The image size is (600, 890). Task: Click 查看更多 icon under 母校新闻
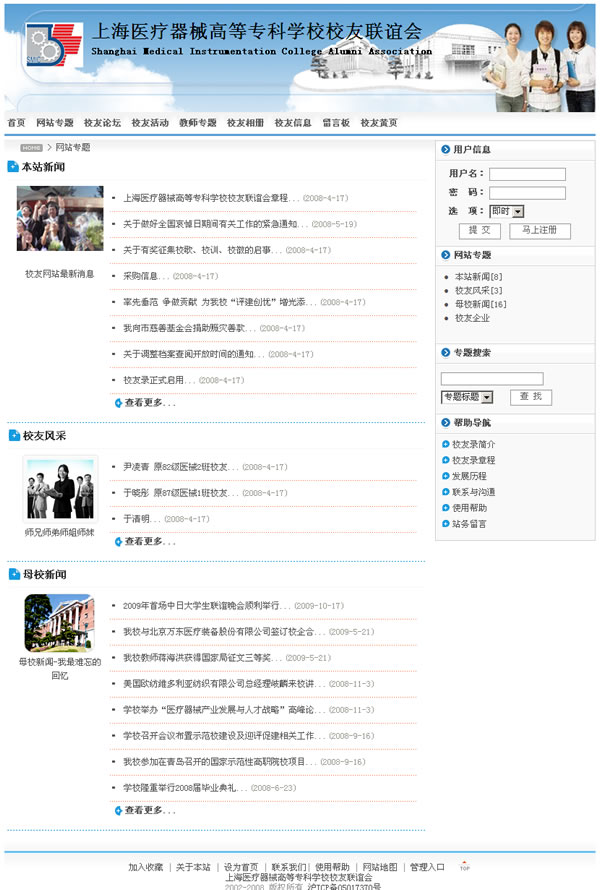point(118,811)
